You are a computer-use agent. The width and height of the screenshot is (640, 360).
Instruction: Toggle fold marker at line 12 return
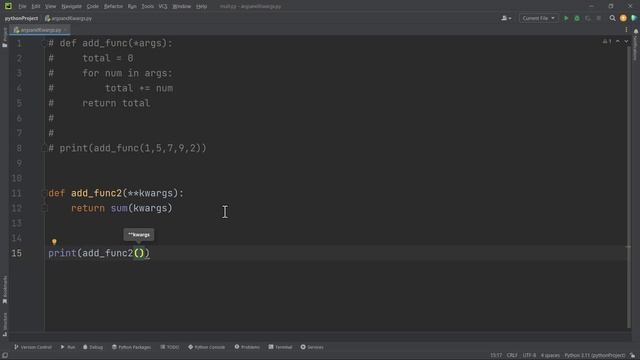(x=44, y=208)
